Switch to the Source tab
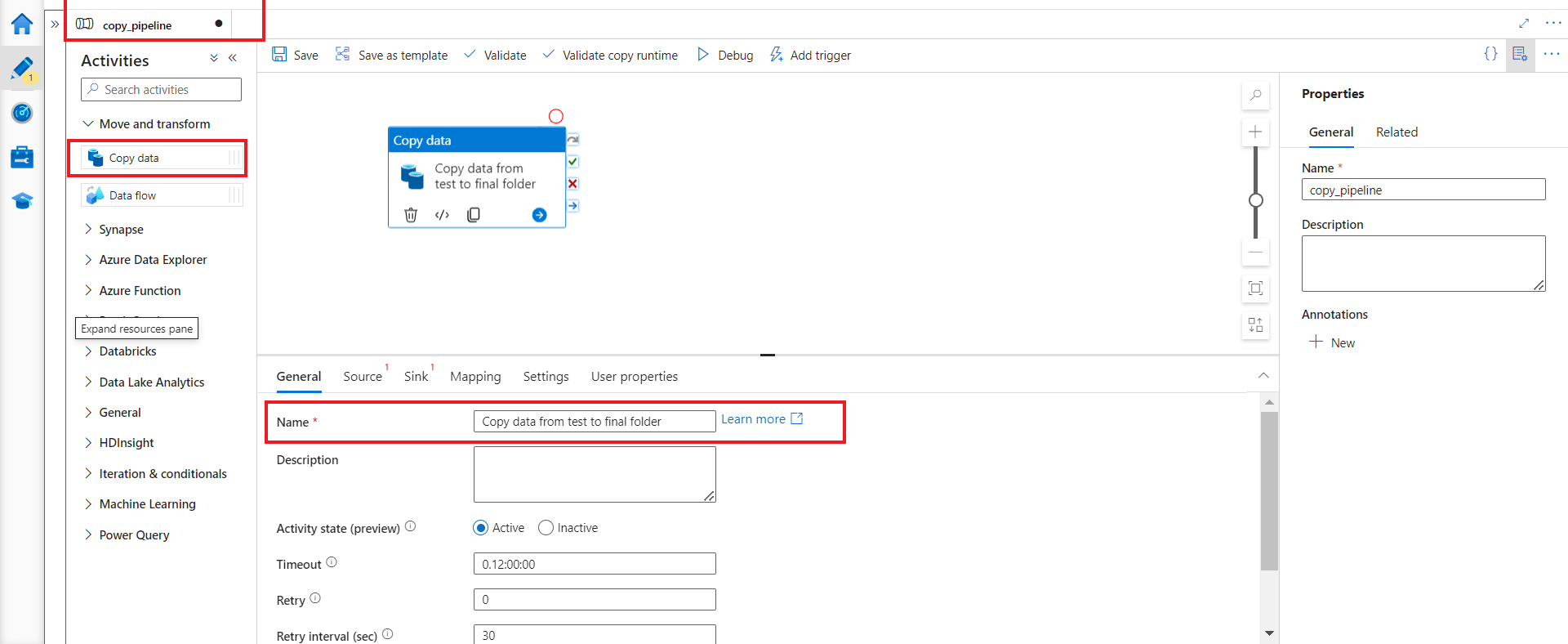The height and width of the screenshot is (644, 1568). (363, 377)
